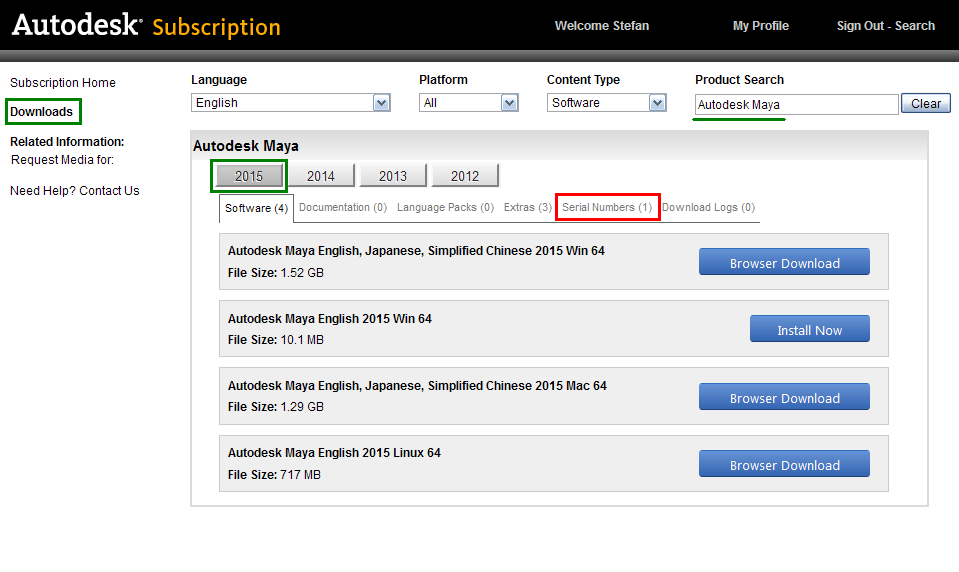Click 'File Size: 10.1 MB' text
The width and height of the screenshot is (959, 572).
point(276,340)
